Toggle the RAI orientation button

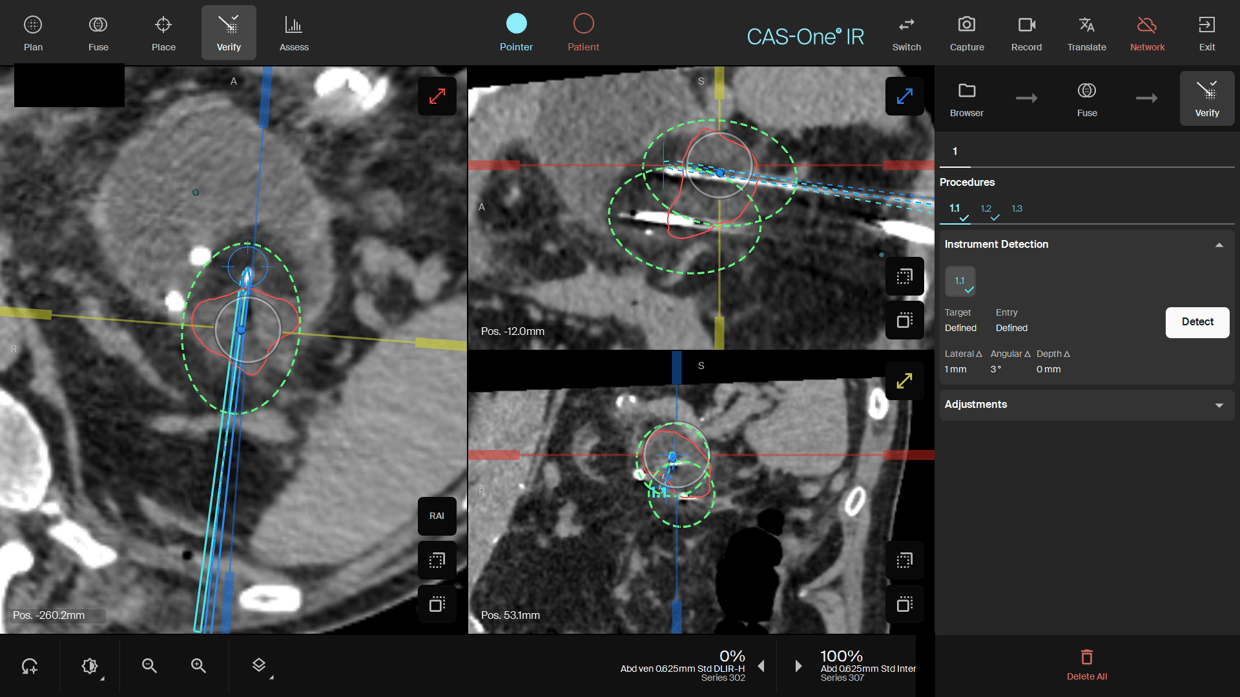tap(437, 516)
